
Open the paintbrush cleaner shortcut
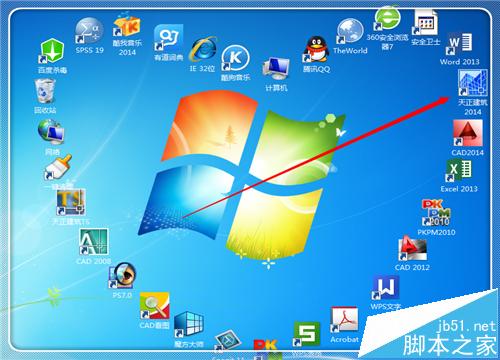tap(59, 167)
